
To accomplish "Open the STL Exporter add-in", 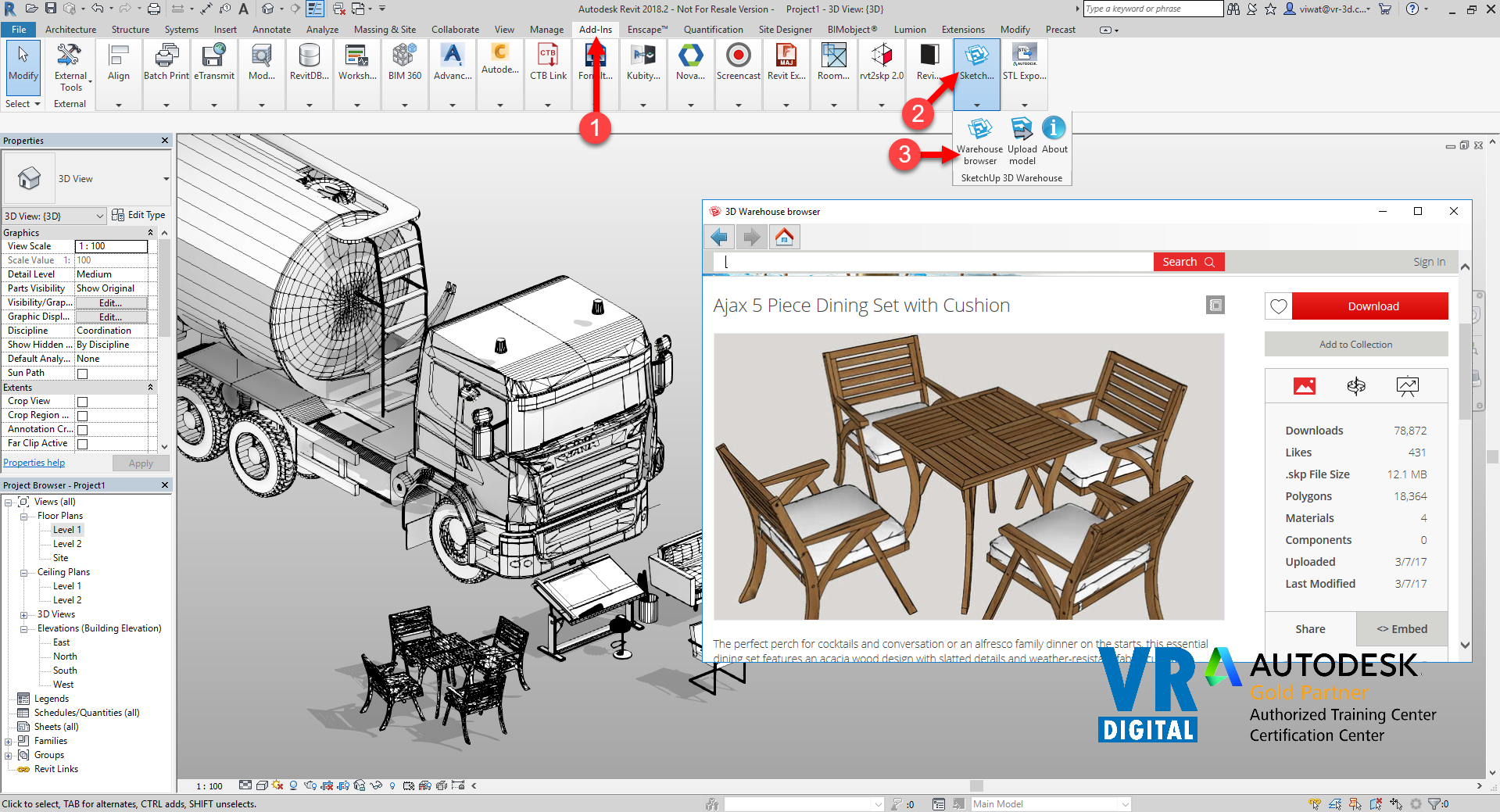I will [1024, 63].
